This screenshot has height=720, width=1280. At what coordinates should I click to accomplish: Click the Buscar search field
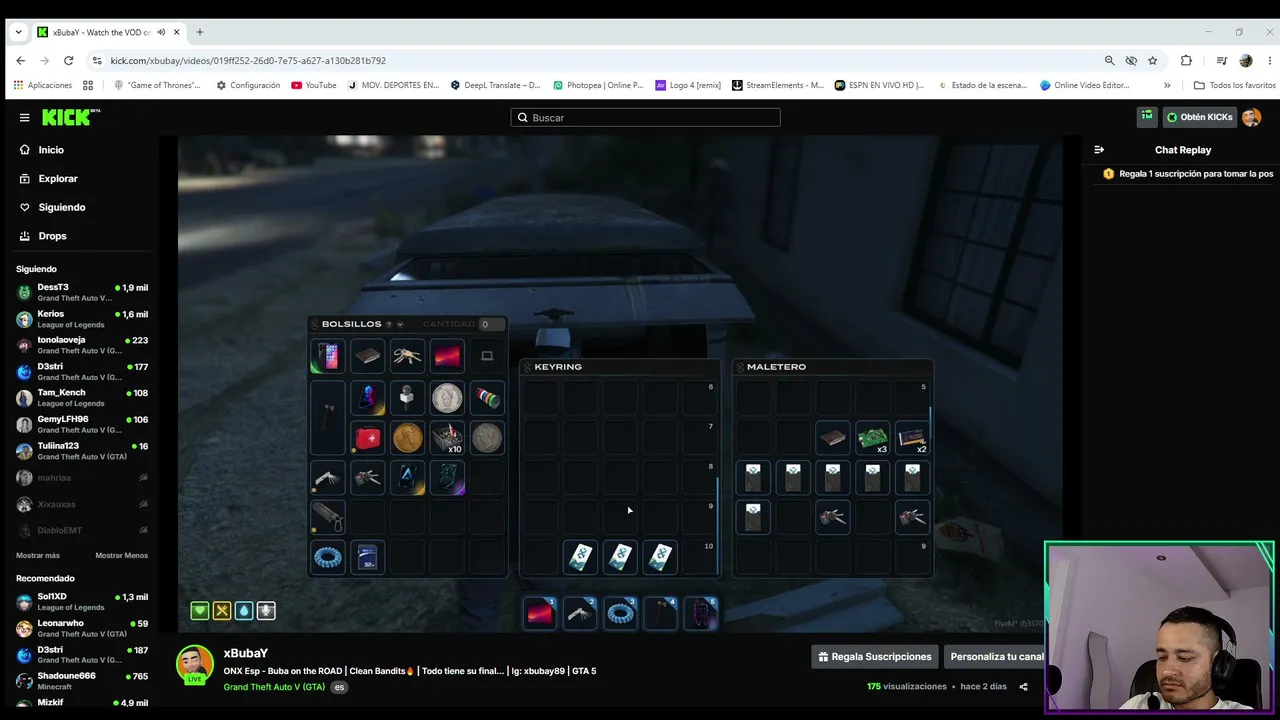[x=646, y=118]
